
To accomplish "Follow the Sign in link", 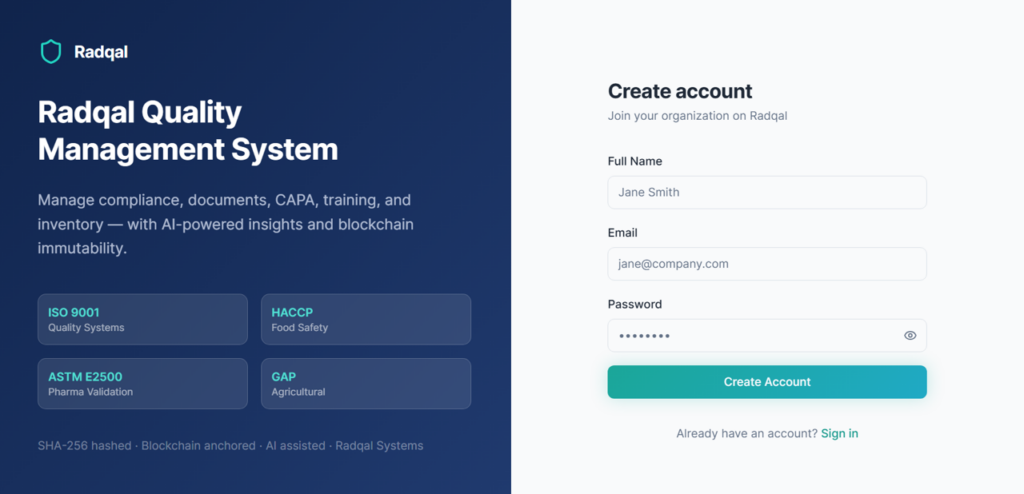I will pyautogui.click(x=839, y=433).
